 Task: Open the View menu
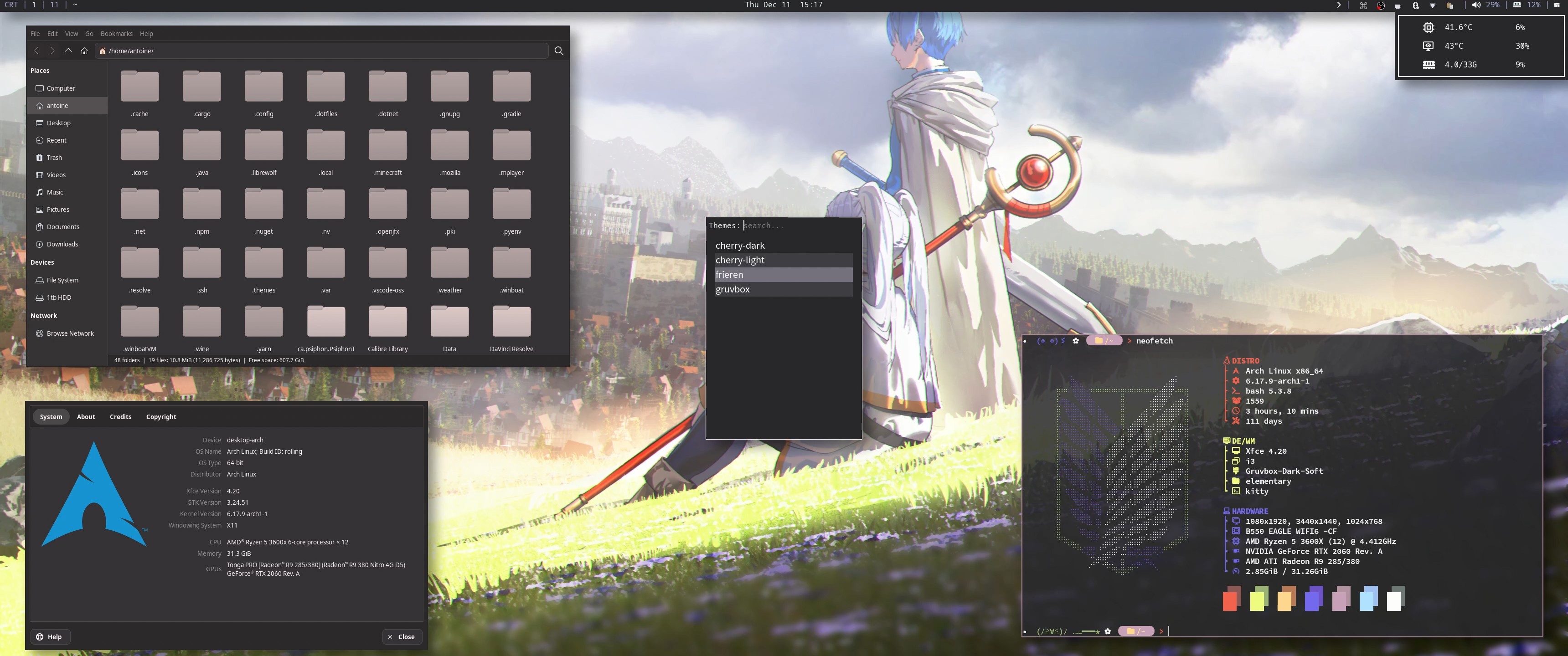(72, 34)
